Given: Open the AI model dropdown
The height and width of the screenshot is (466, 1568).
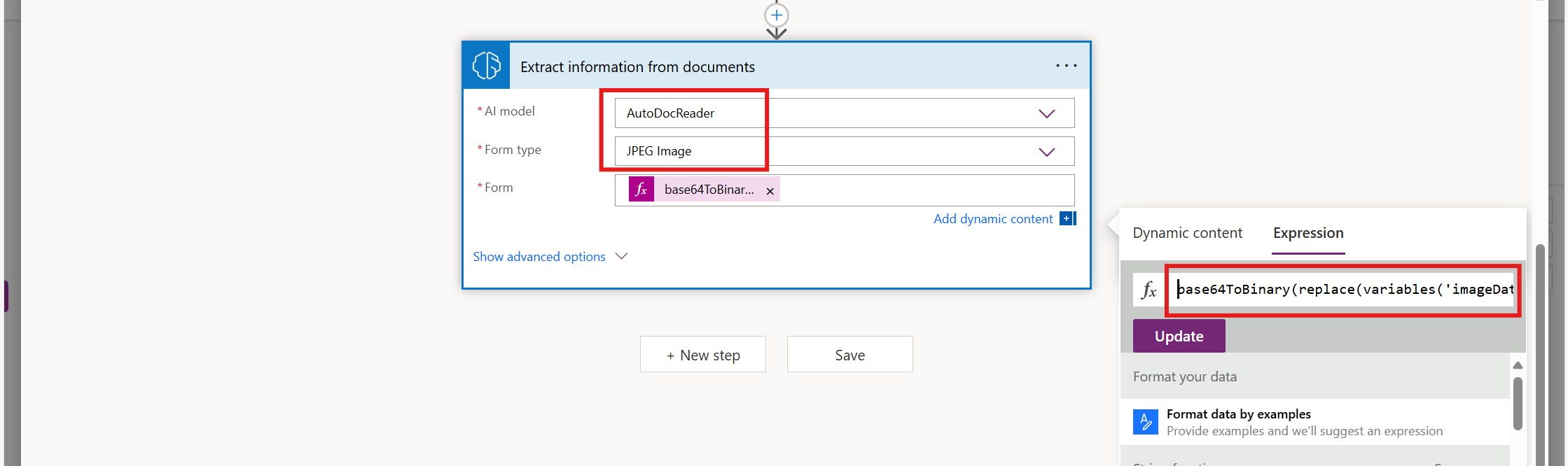Looking at the screenshot, I should 1046,113.
